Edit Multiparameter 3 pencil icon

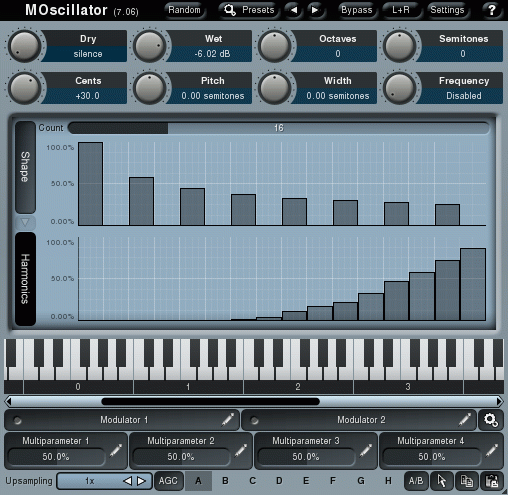(366, 451)
